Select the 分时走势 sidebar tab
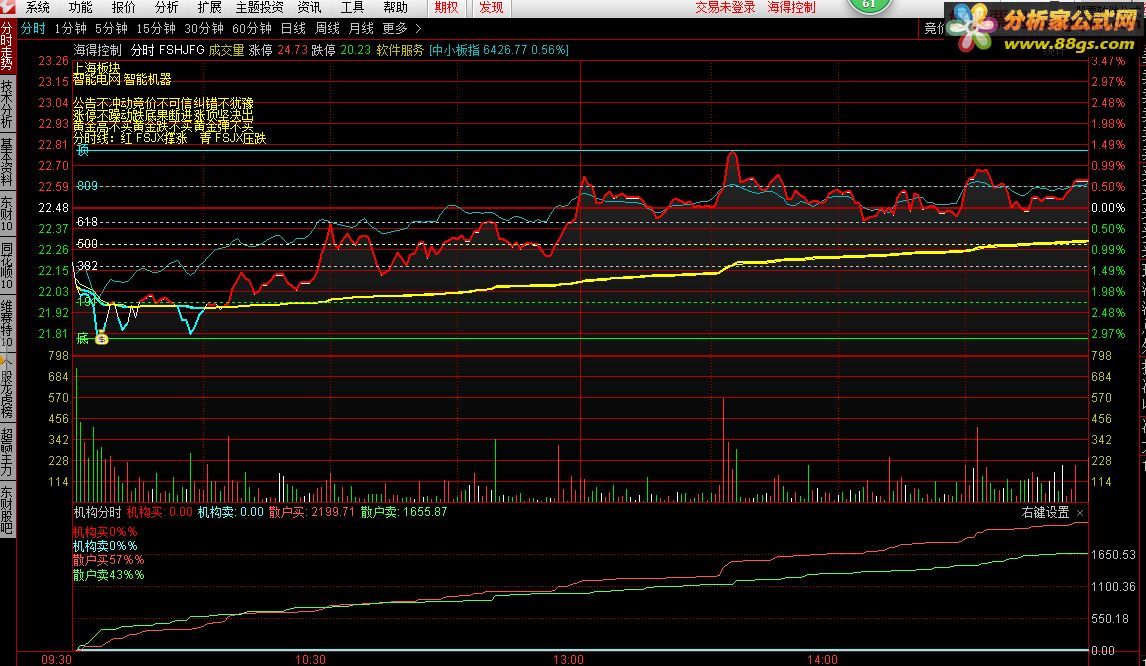1146x666 pixels. click(x=7, y=46)
